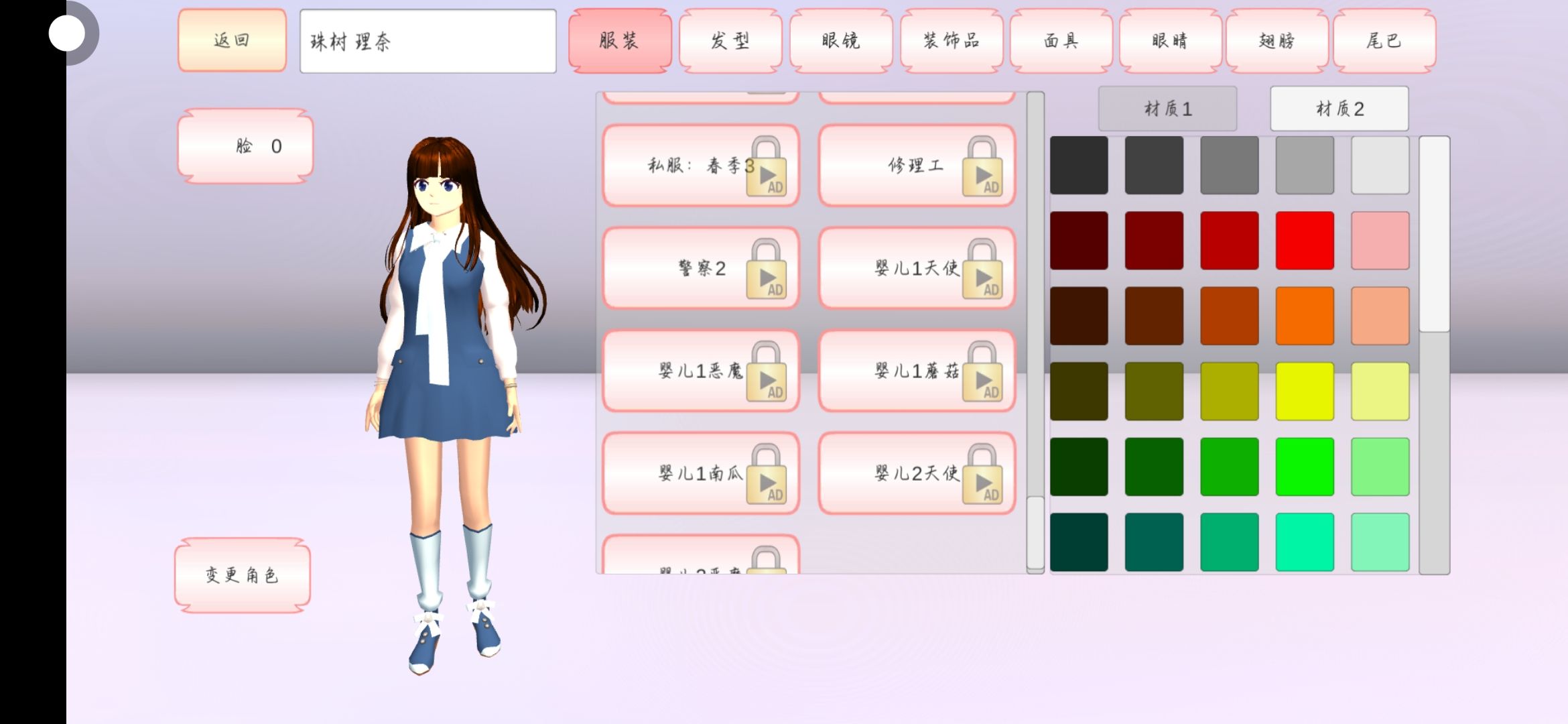Click the 脸 0 face selector button
Viewport: 1568px width, 724px height.
click(x=245, y=146)
